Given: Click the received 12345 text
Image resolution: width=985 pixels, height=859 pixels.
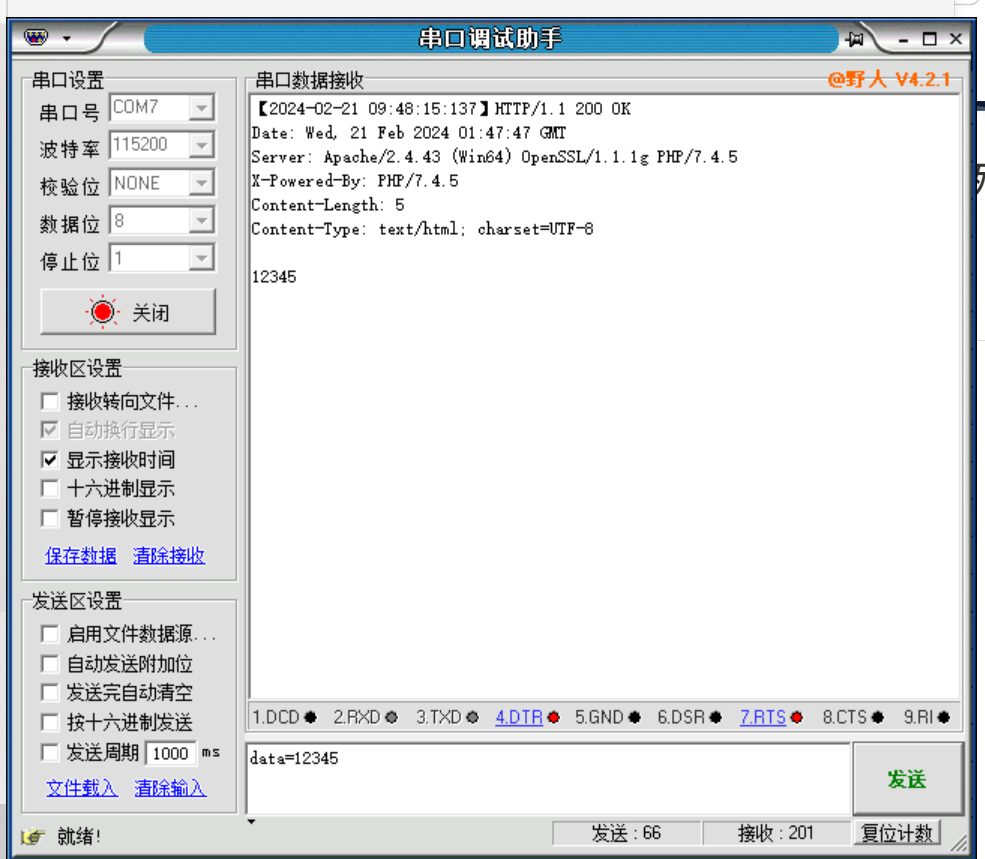Looking at the screenshot, I should click(274, 276).
